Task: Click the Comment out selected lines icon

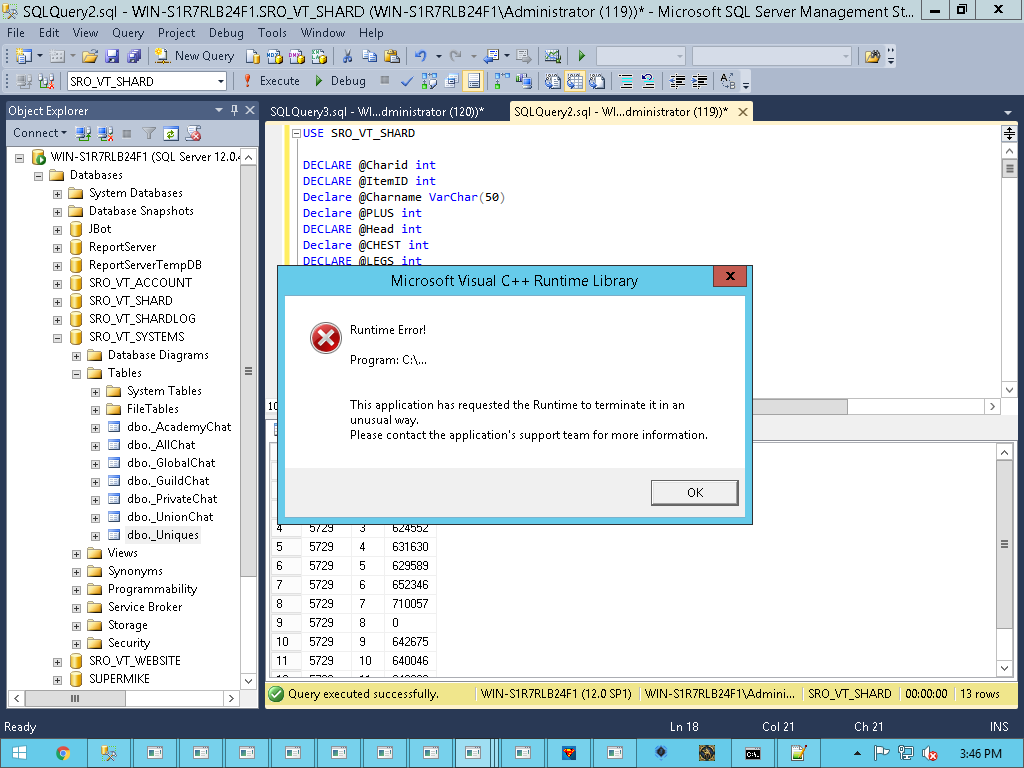Action: [626, 81]
